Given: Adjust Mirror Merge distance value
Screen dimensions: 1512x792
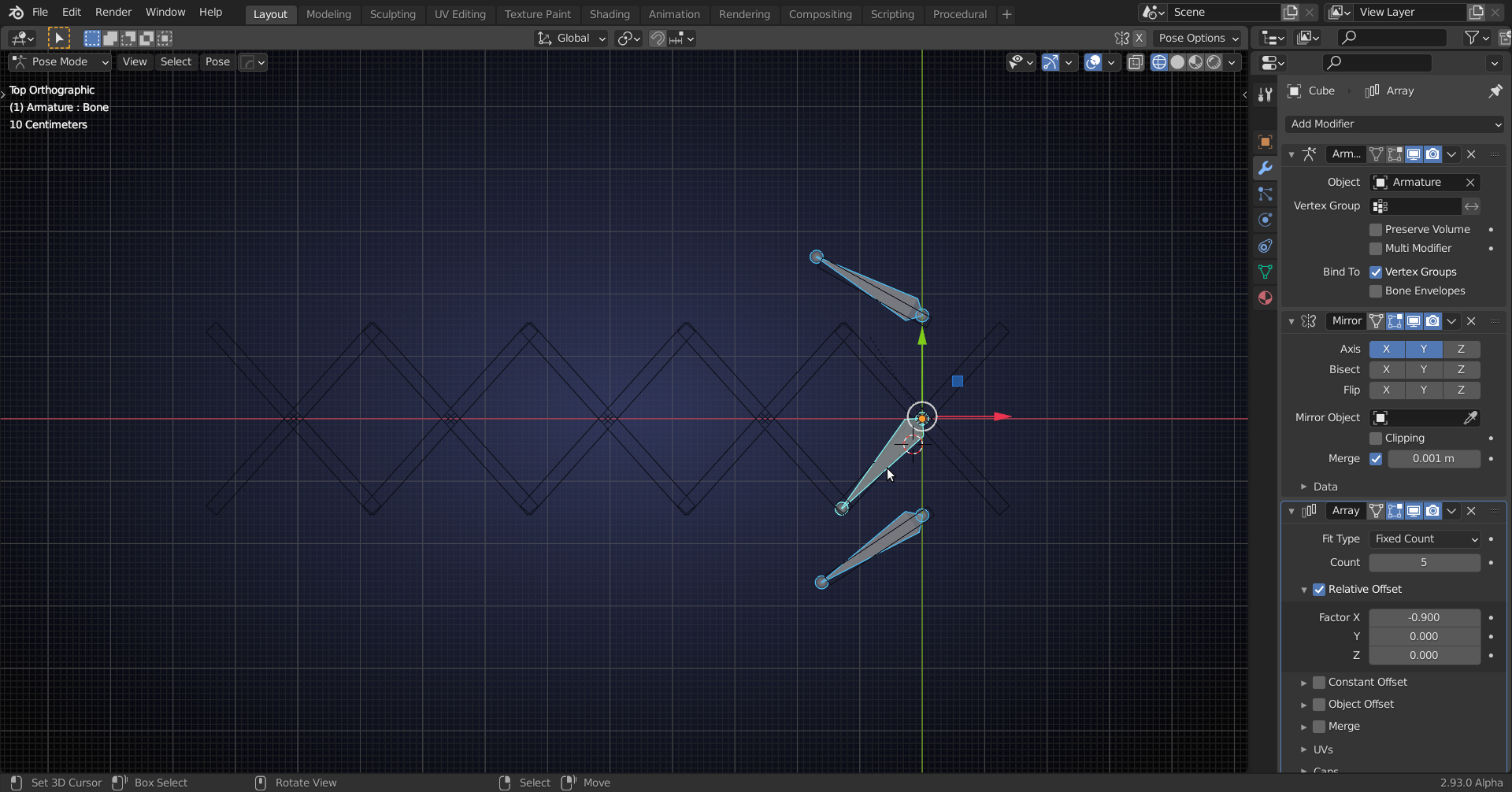Looking at the screenshot, I should point(1434,459).
